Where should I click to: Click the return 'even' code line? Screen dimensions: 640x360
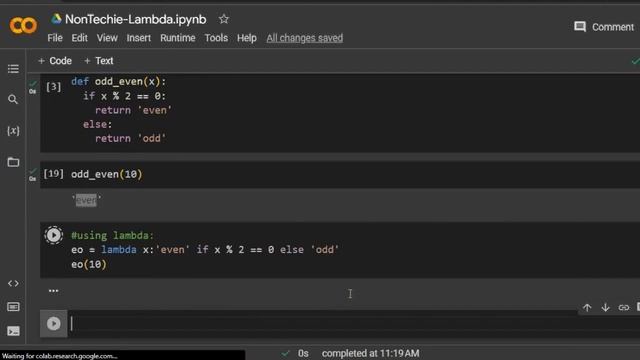(133, 110)
